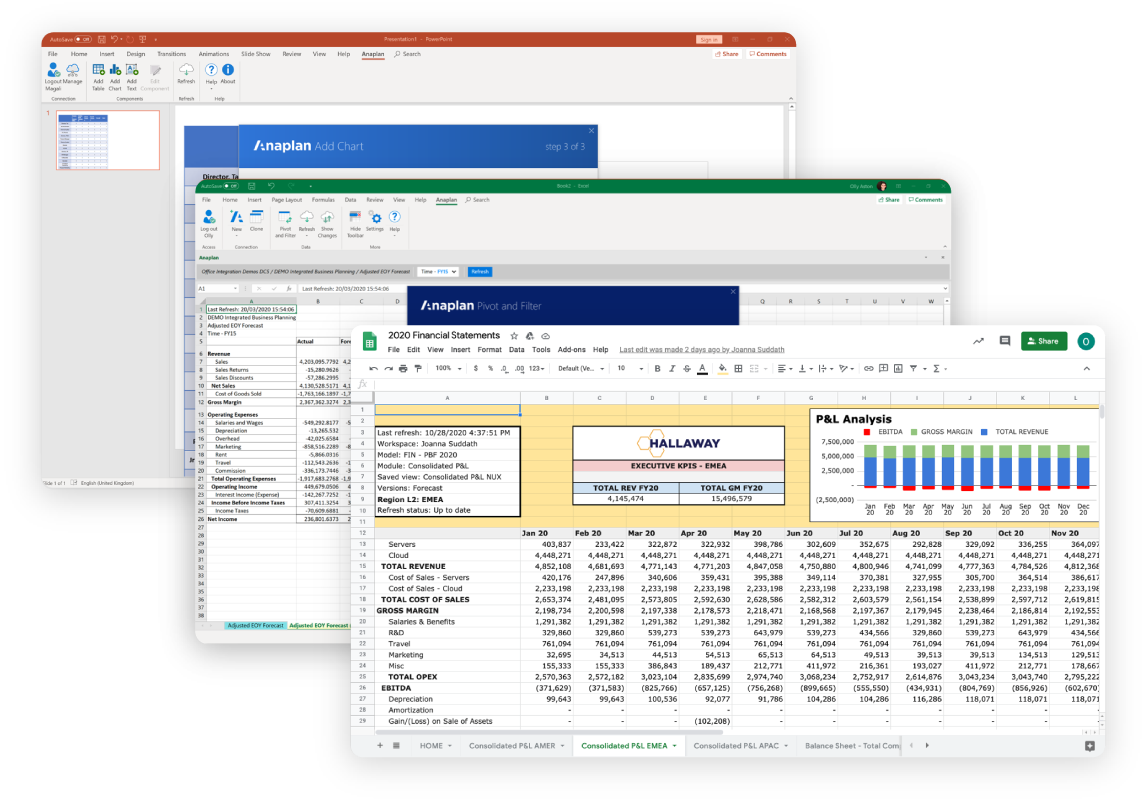Click Refresh in PowerPoint Anaplan ribbon
The width and height of the screenshot is (1147, 799).
pos(186,73)
